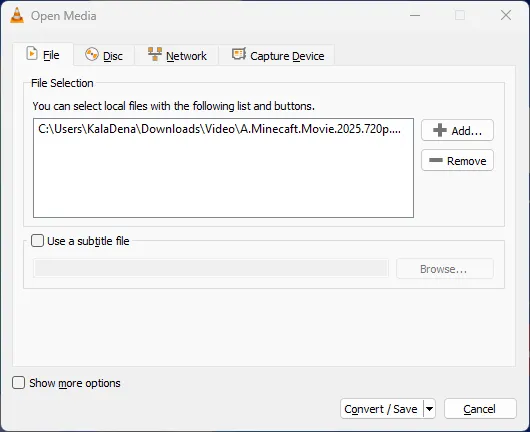Click the Browse... subtitle button
530x432 pixels.
coord(444,269)
